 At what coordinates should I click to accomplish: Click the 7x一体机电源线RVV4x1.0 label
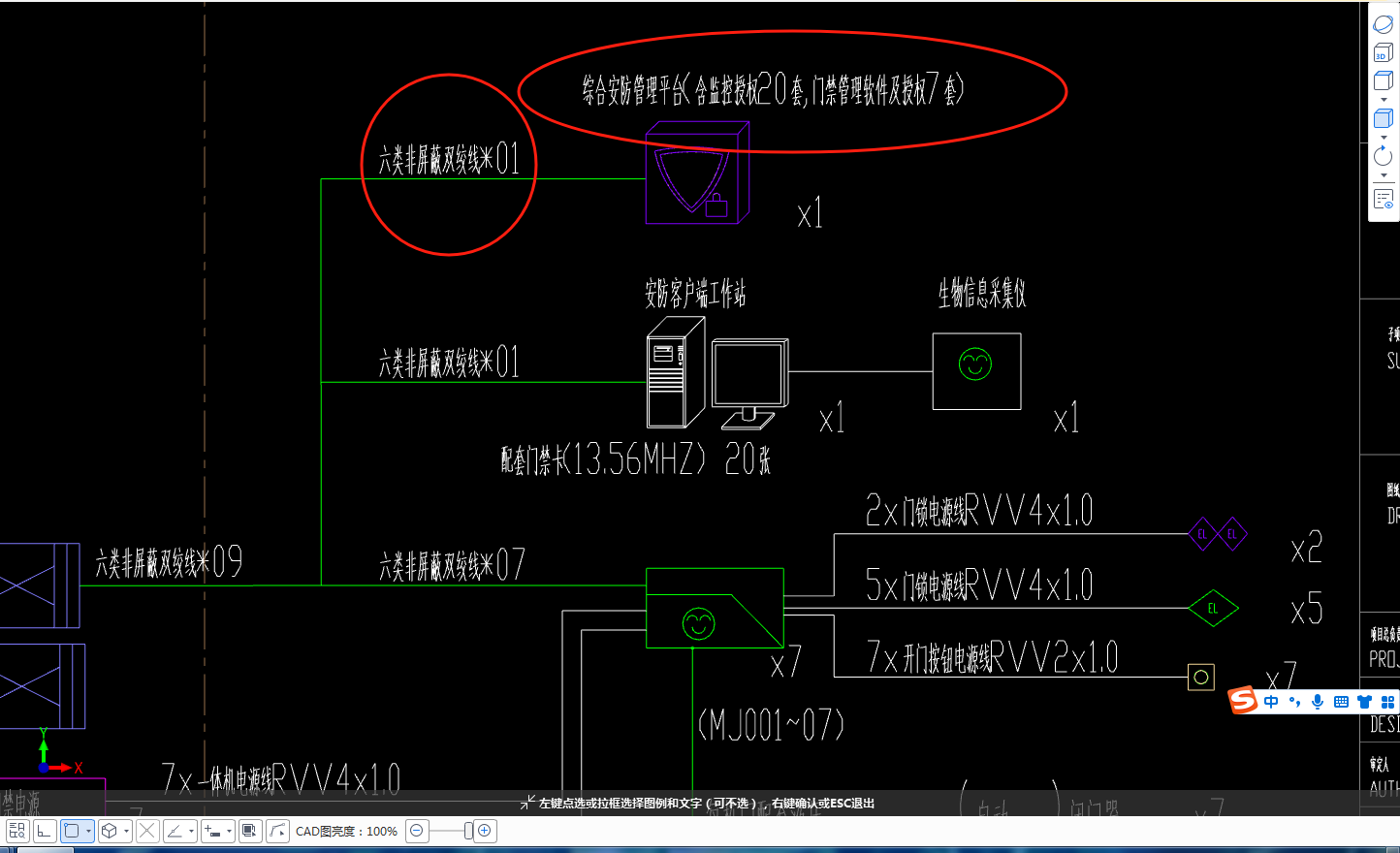click(280, 779)
